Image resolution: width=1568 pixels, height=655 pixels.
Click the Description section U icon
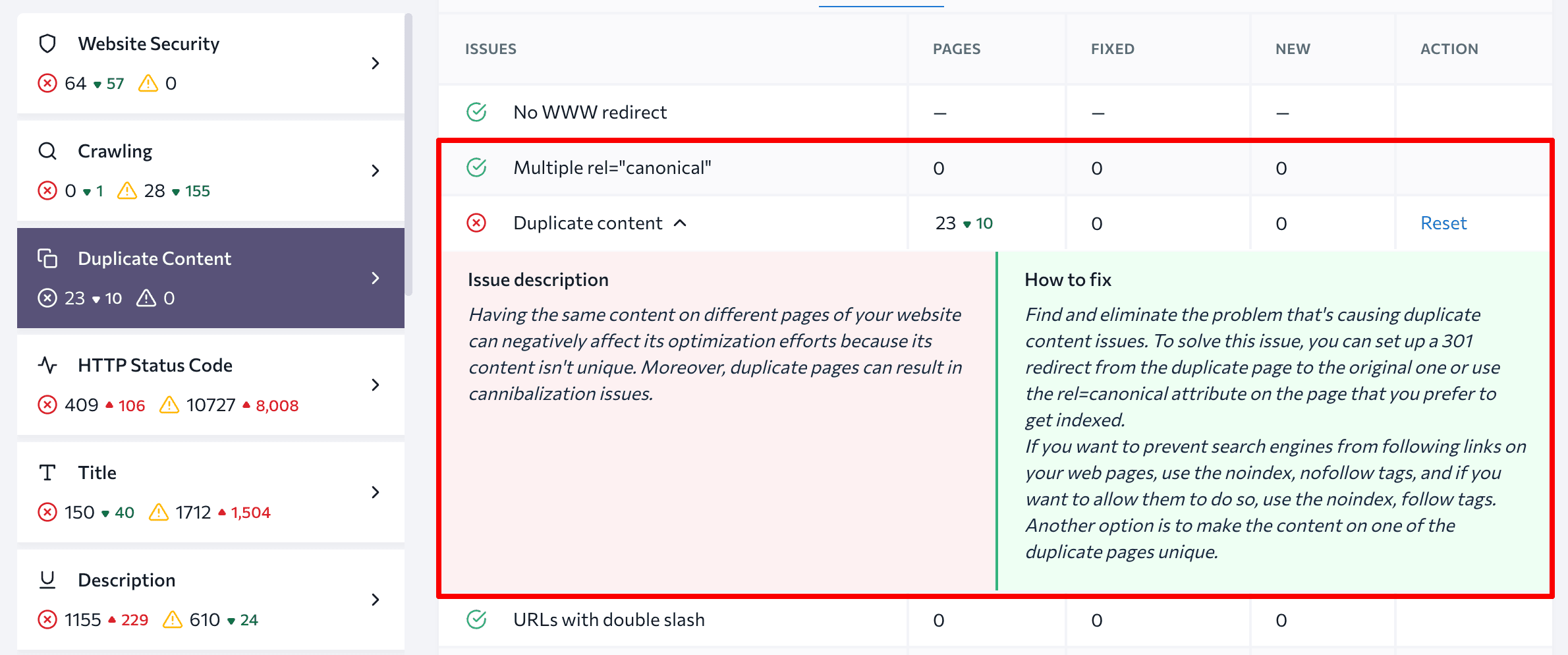click(x=47, y=580)
